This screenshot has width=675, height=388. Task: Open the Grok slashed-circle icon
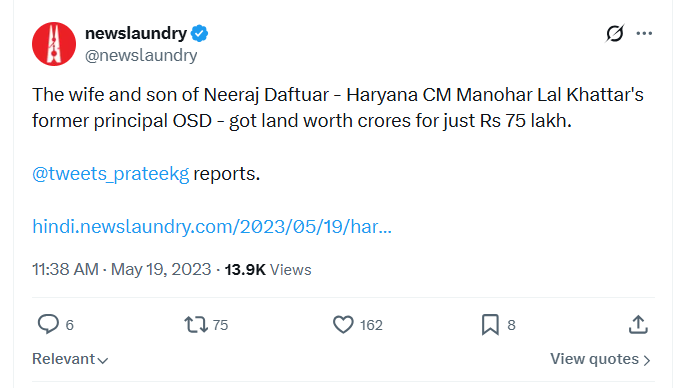[x=615, y=33]
